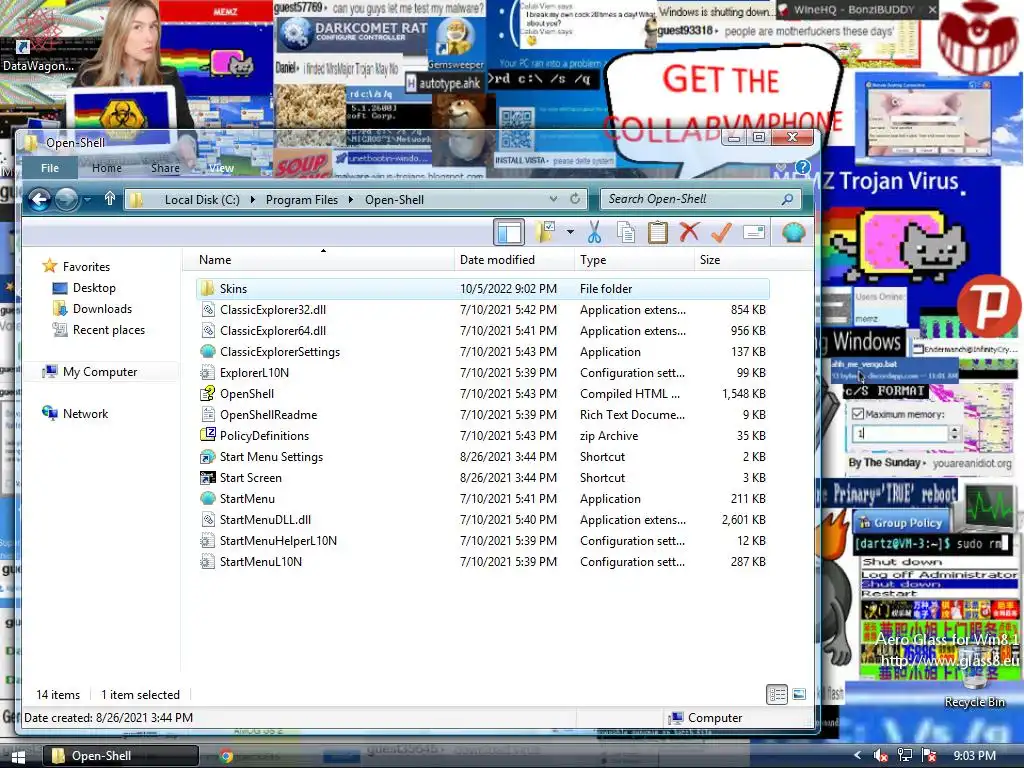The image size is (1024, 768).
Task: Click the explorer Help question mark
Action: [803, 168]
